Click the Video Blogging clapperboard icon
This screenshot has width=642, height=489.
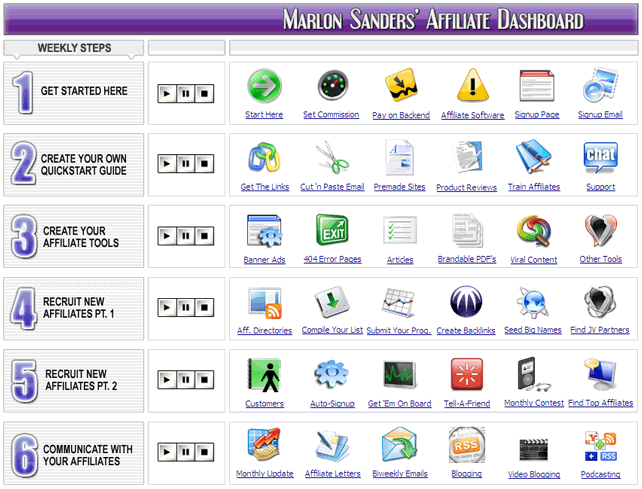533,447
